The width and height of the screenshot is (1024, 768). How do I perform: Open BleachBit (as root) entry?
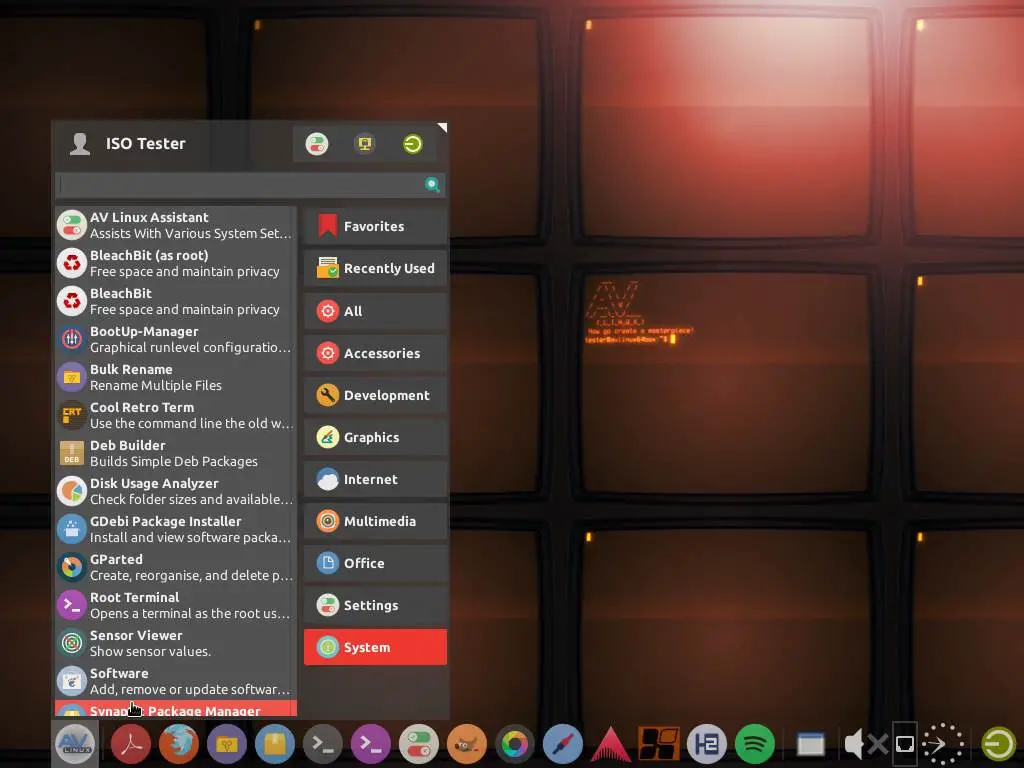coord(175,263)
